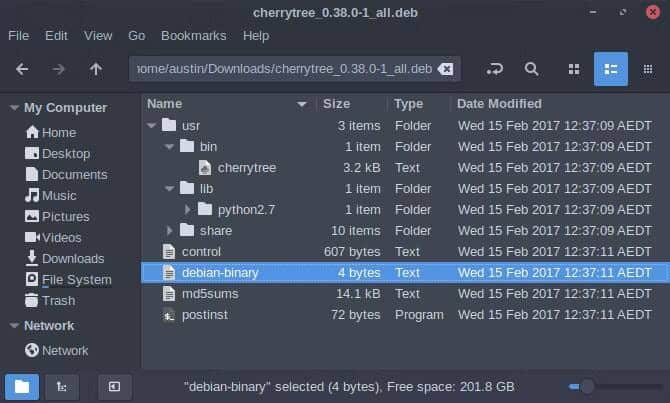Hide the sidebar button
Screen dimensions: 670x403
[114, 386]
